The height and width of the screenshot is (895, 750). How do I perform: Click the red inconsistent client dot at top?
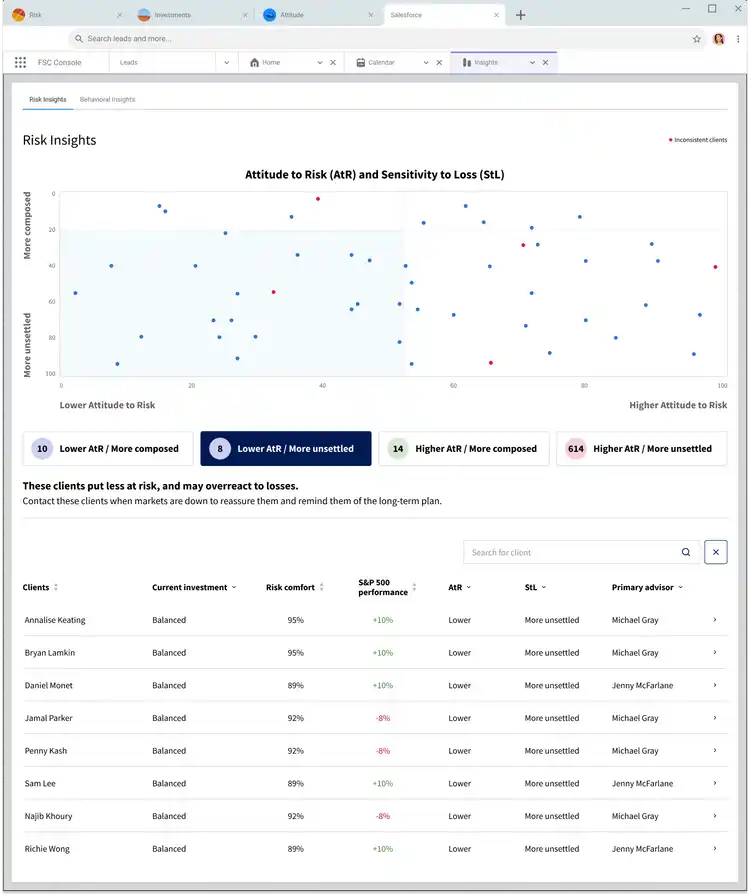point(318,199)
